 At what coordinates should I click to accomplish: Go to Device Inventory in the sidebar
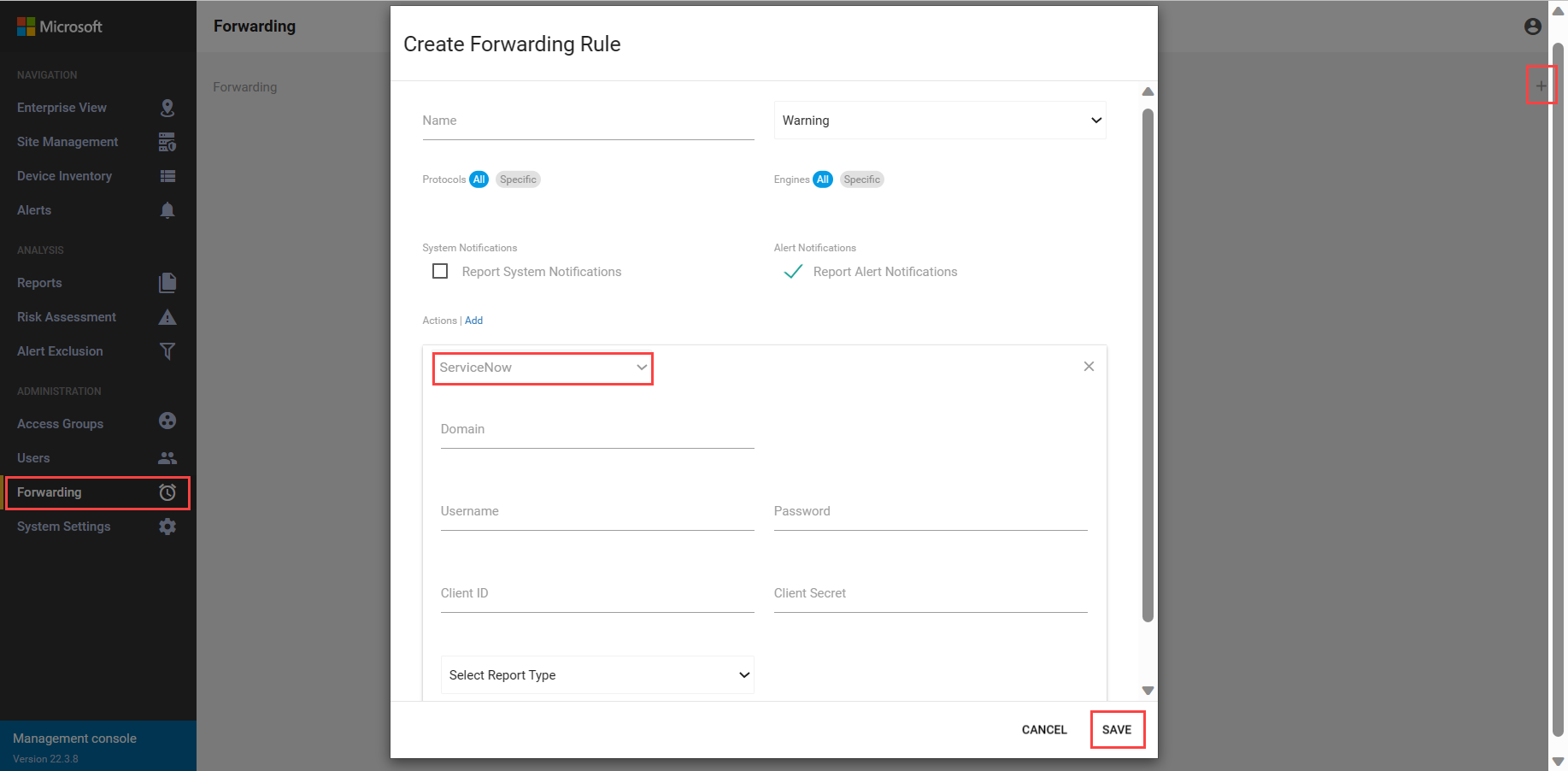[65, 176]
